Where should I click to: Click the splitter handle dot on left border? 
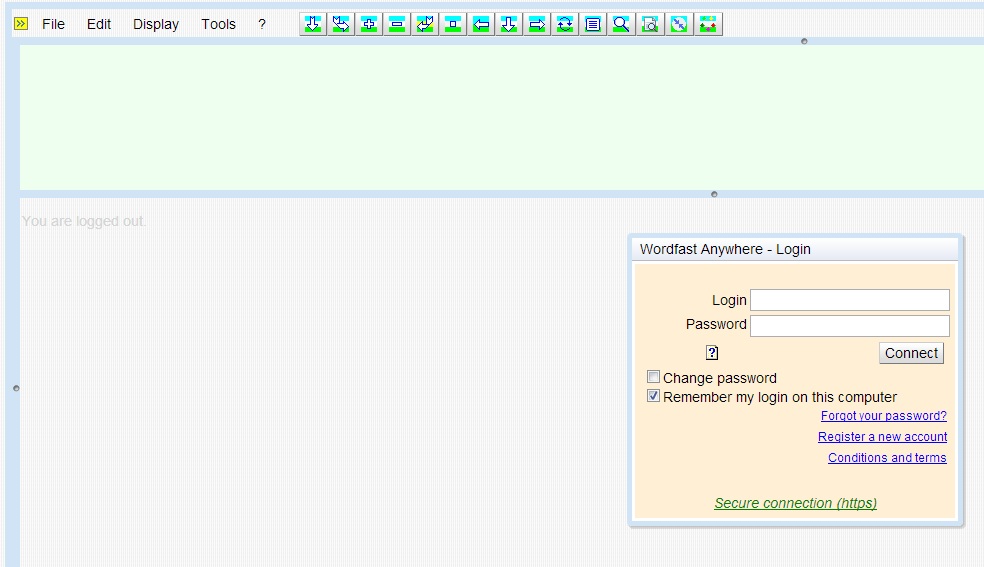(16, 388)
